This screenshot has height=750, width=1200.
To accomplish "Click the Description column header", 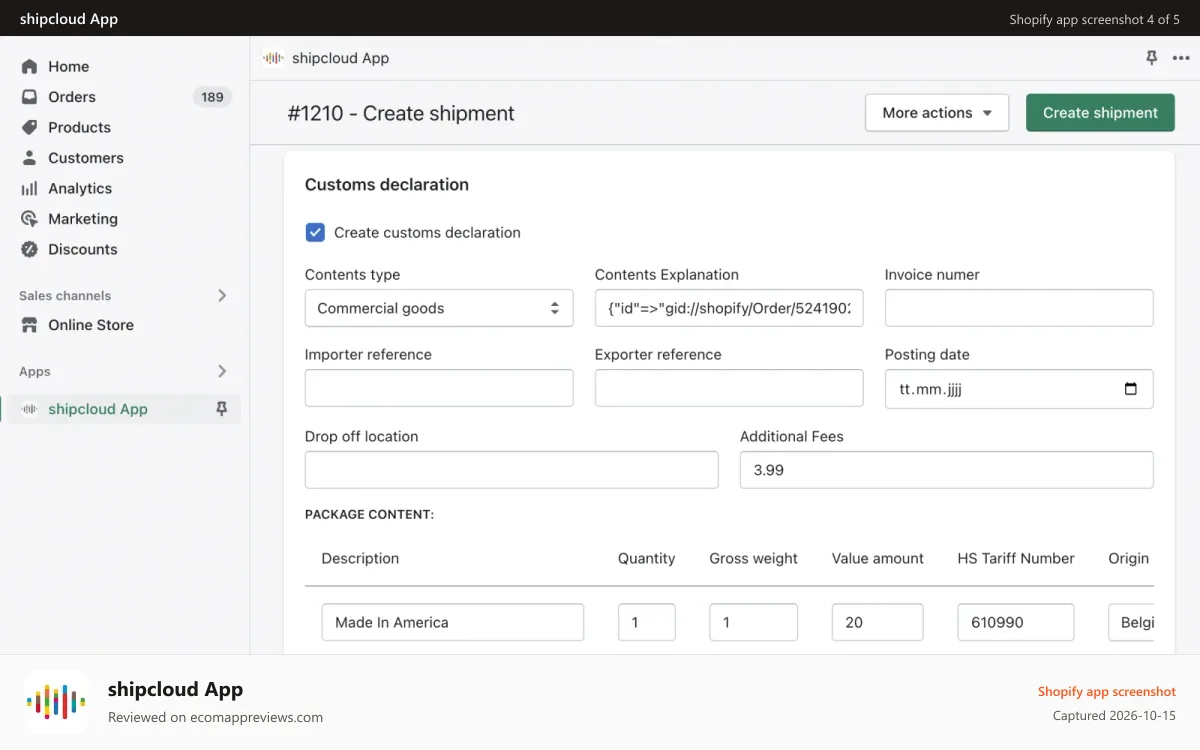I will 360,558.
